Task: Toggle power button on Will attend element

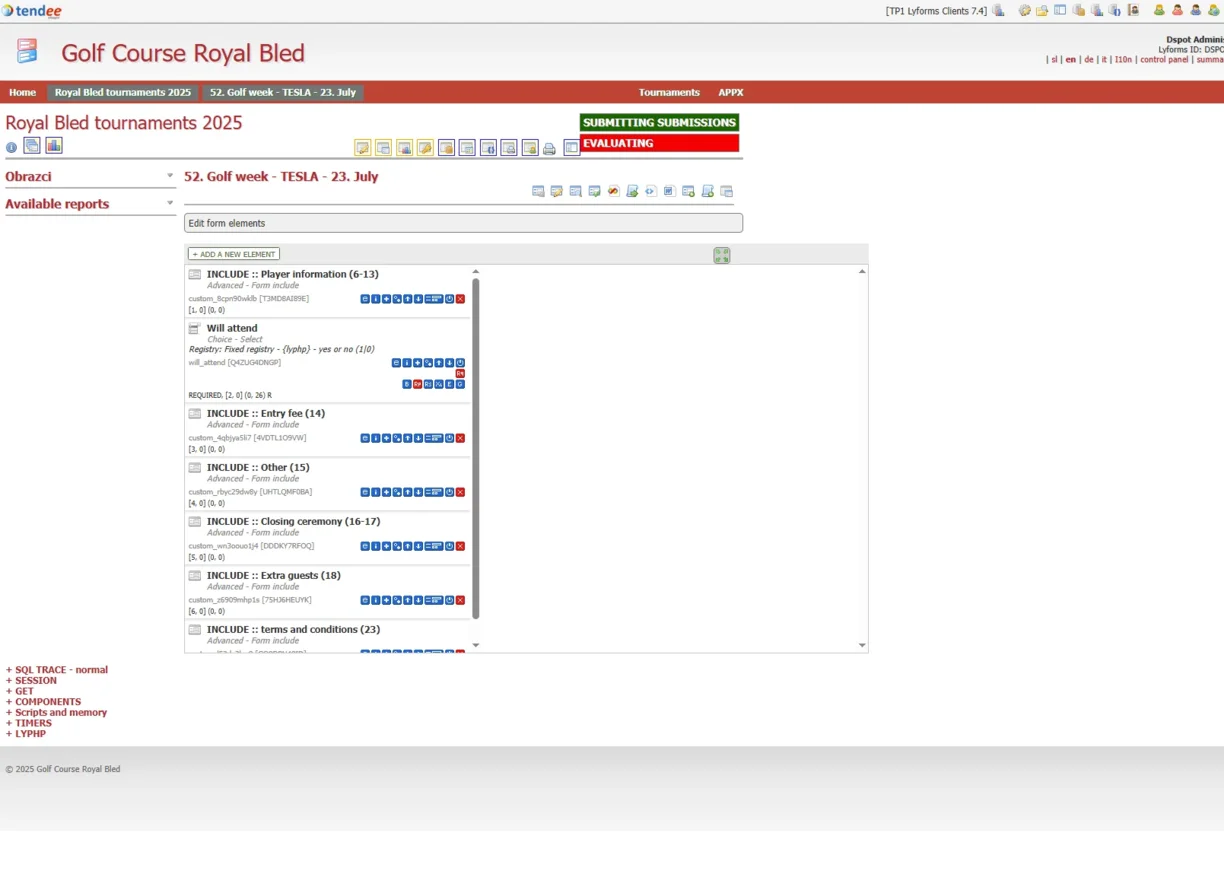Action: pos(460,363)
